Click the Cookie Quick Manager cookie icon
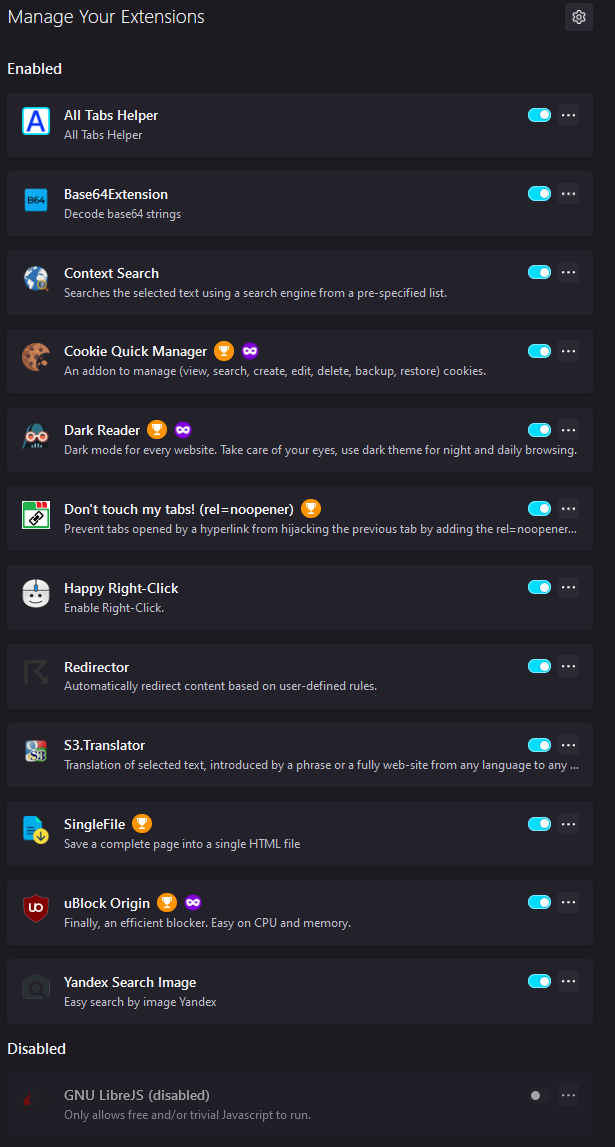 pyautogui.click(x=36, y=358)
